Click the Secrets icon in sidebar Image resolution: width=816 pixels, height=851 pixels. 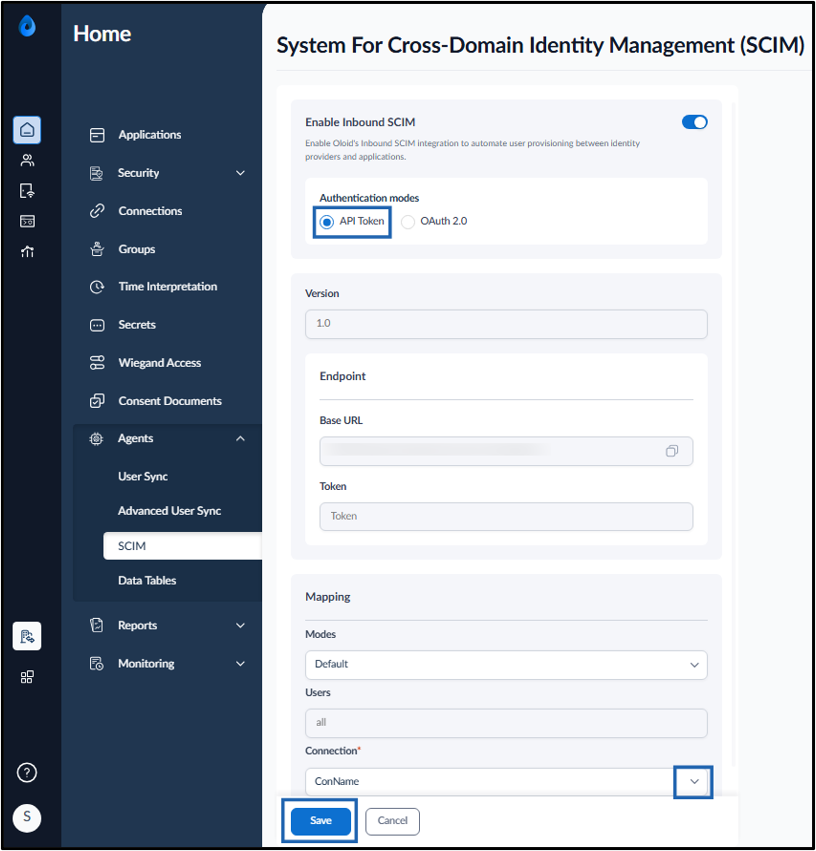click(x=97, y=325)
